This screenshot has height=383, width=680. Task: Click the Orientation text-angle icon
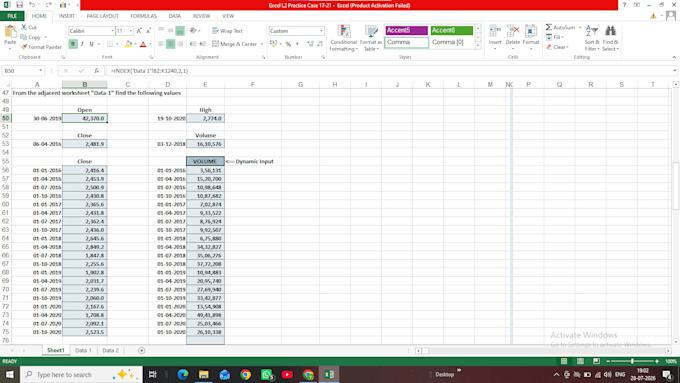[193, 31]
